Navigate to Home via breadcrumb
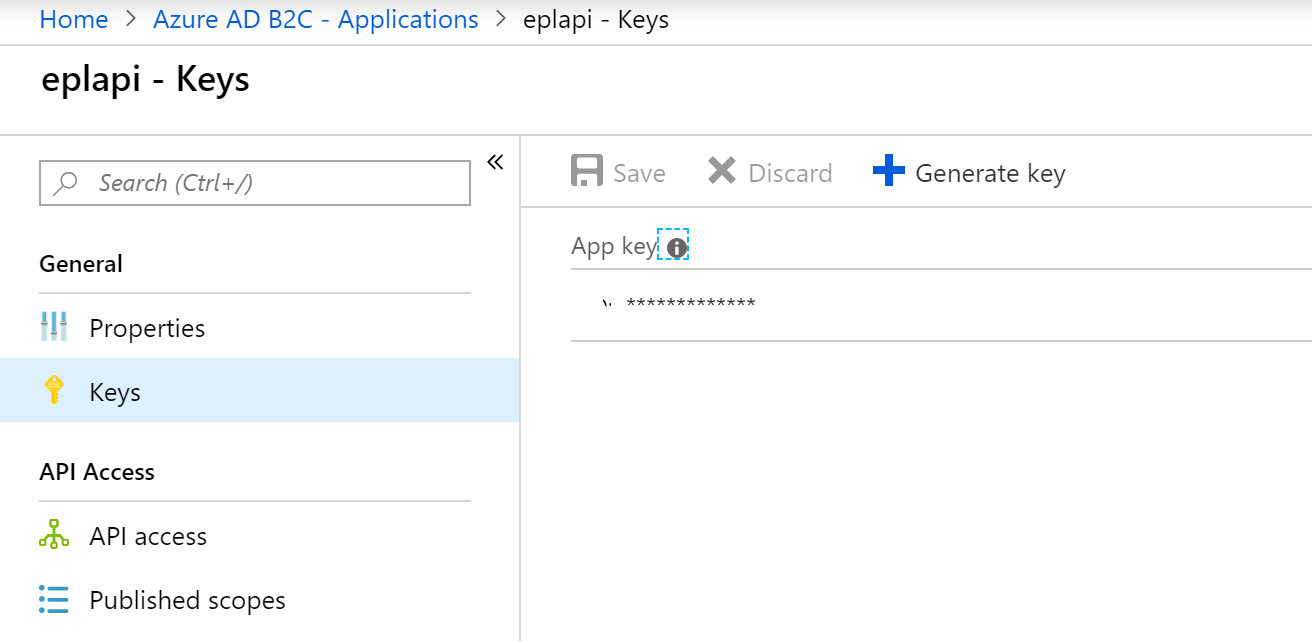 (x=74, y=19)
